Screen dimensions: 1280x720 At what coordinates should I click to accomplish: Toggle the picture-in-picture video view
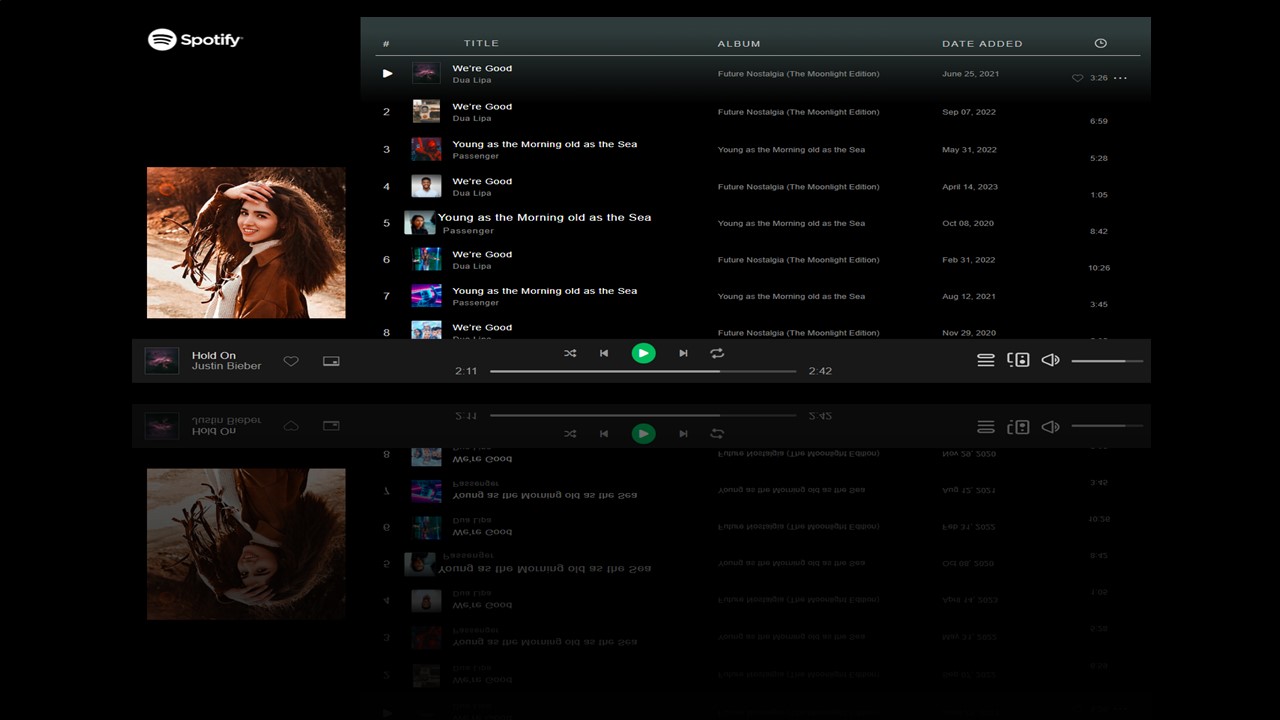[330, 360]
